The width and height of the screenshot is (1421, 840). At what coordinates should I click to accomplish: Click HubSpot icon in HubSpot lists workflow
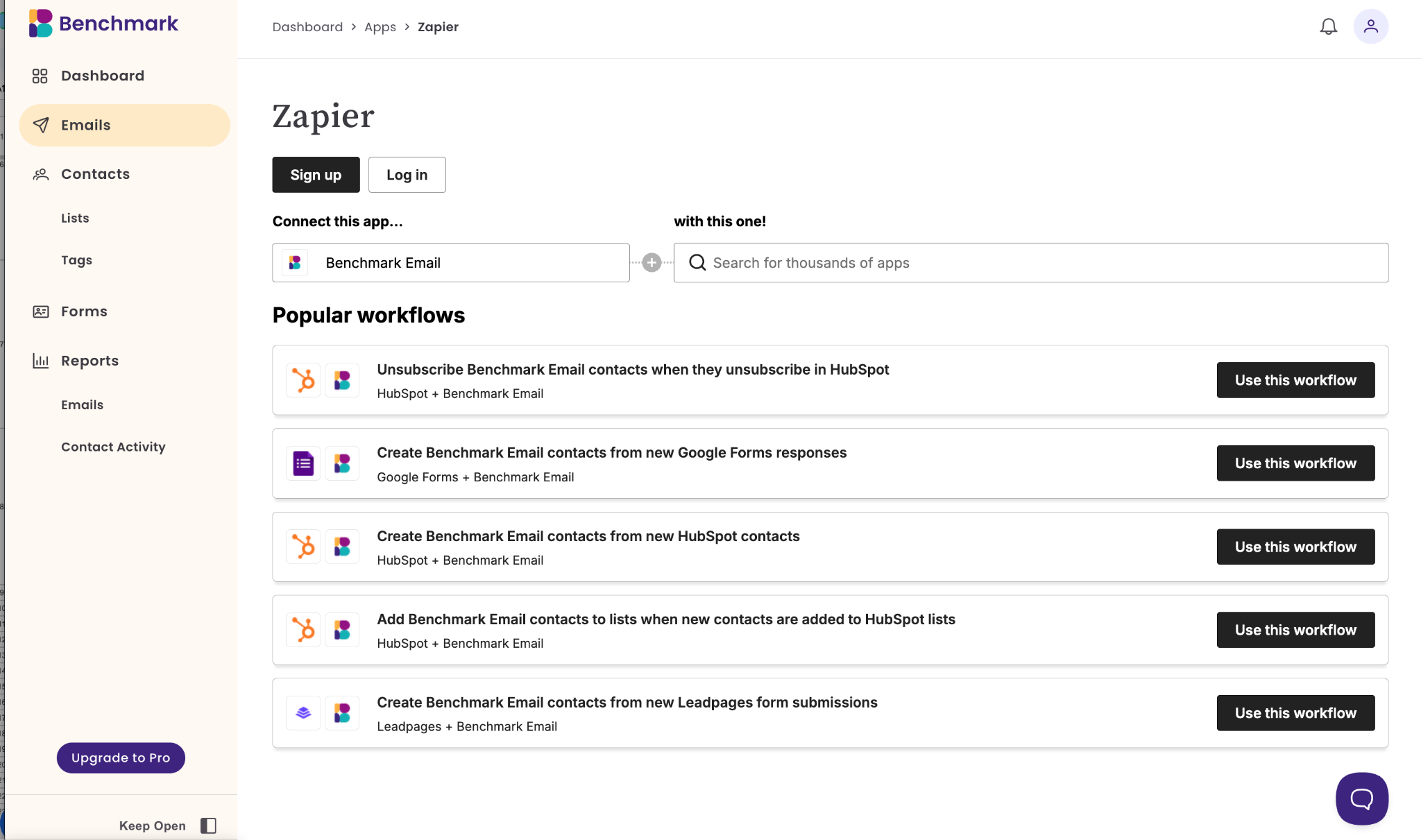point(303,630)
